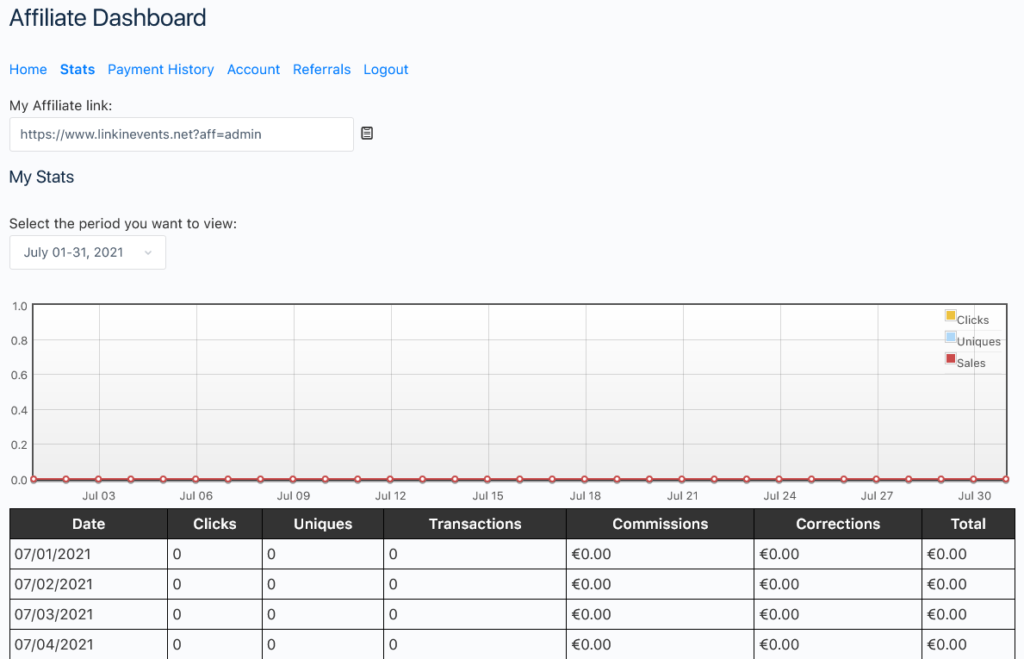Viewport: 1024px width, 659px height.
Task: Select the Stats navigation tab
Action: (x=77, y=69)
